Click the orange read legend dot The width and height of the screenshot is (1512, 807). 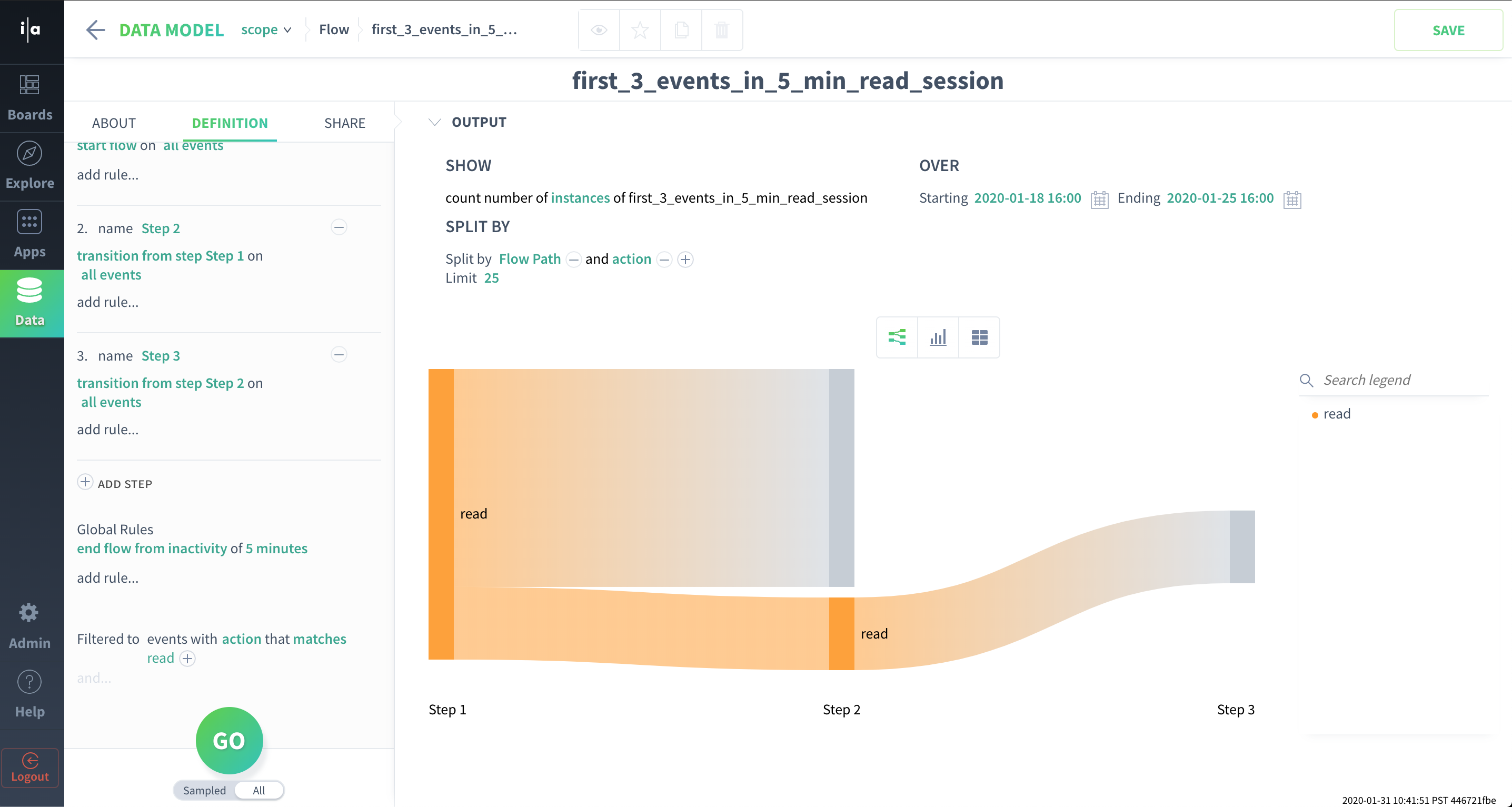1314,415
